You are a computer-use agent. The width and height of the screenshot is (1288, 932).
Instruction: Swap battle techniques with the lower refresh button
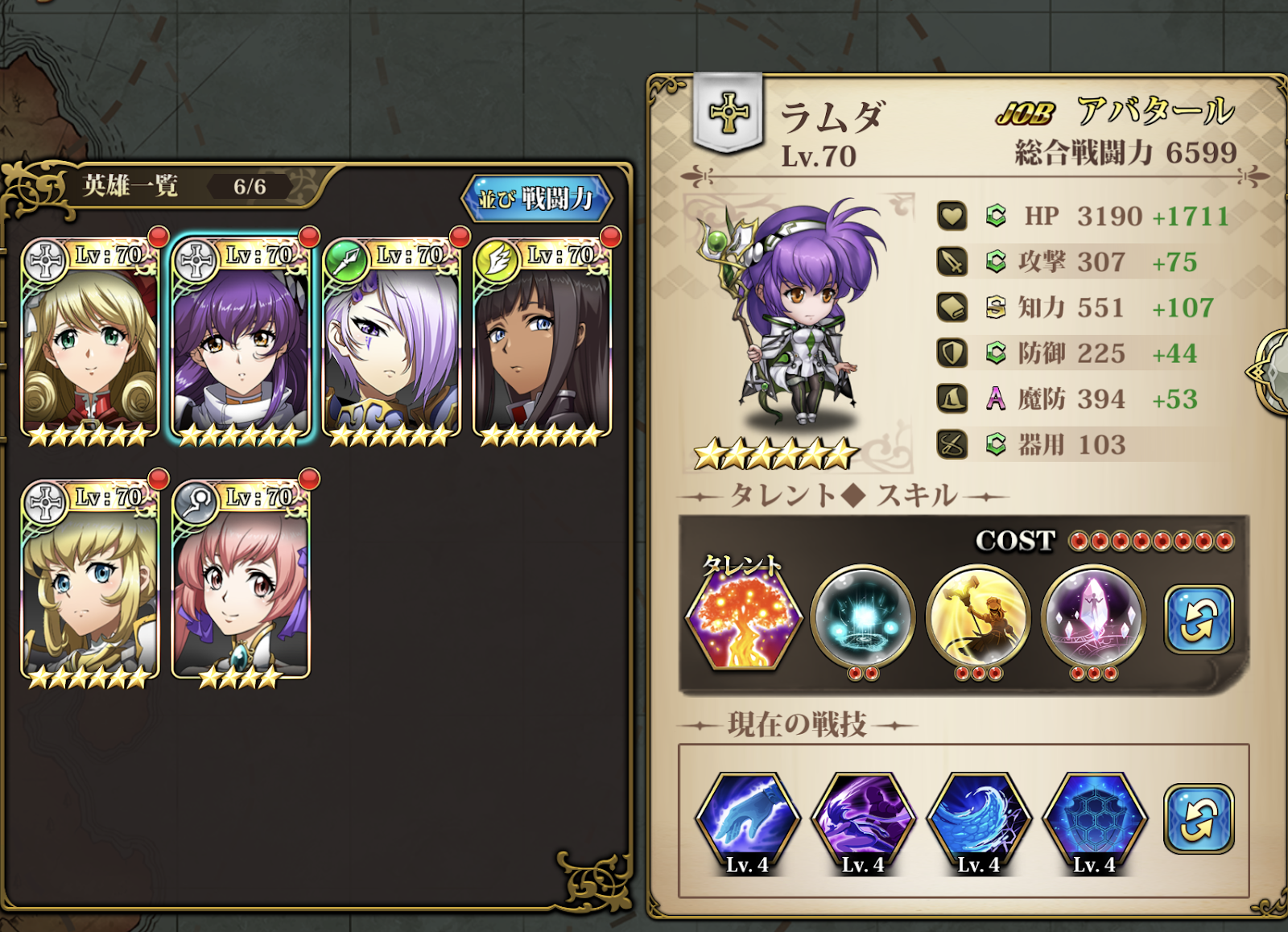click(x=1199, y=819)
